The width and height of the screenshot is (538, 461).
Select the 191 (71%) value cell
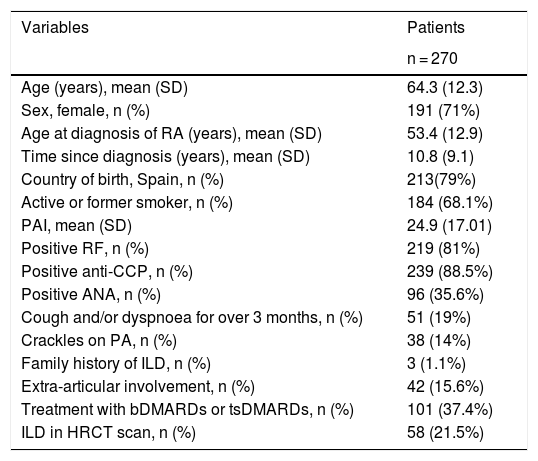pyautogui.click(x=443, y=111)
